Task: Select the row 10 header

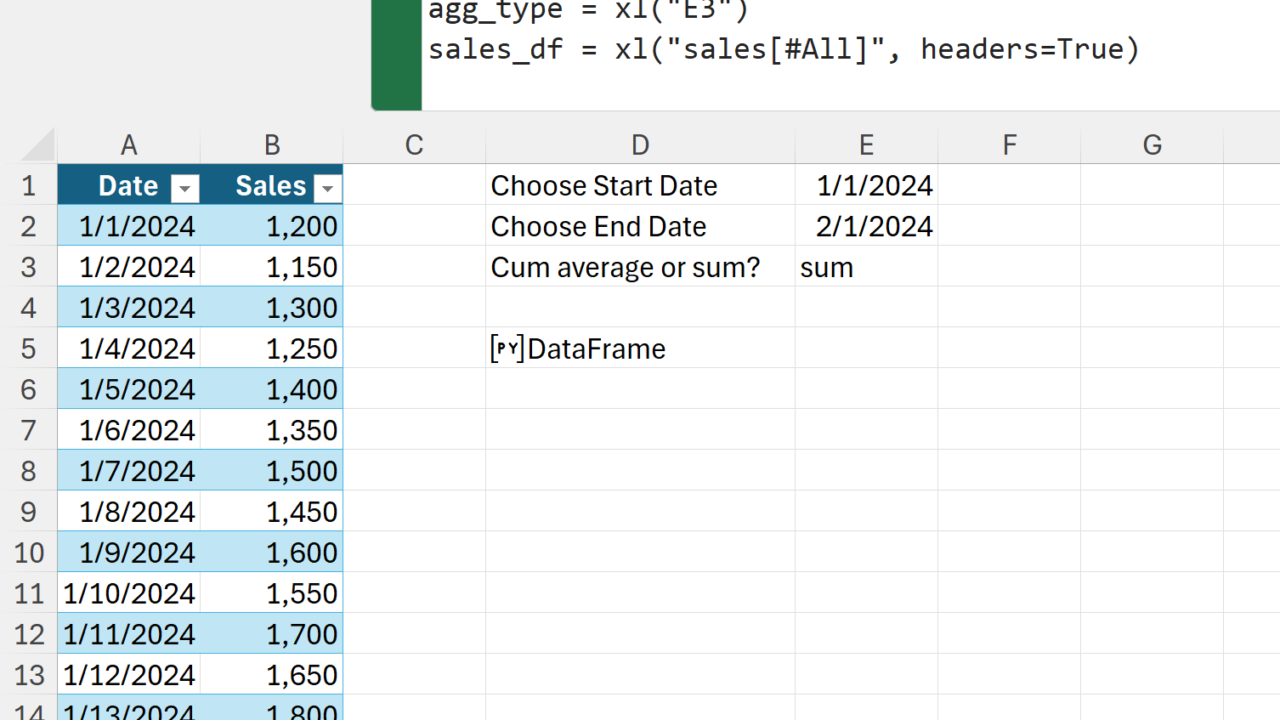Action: 28,553
